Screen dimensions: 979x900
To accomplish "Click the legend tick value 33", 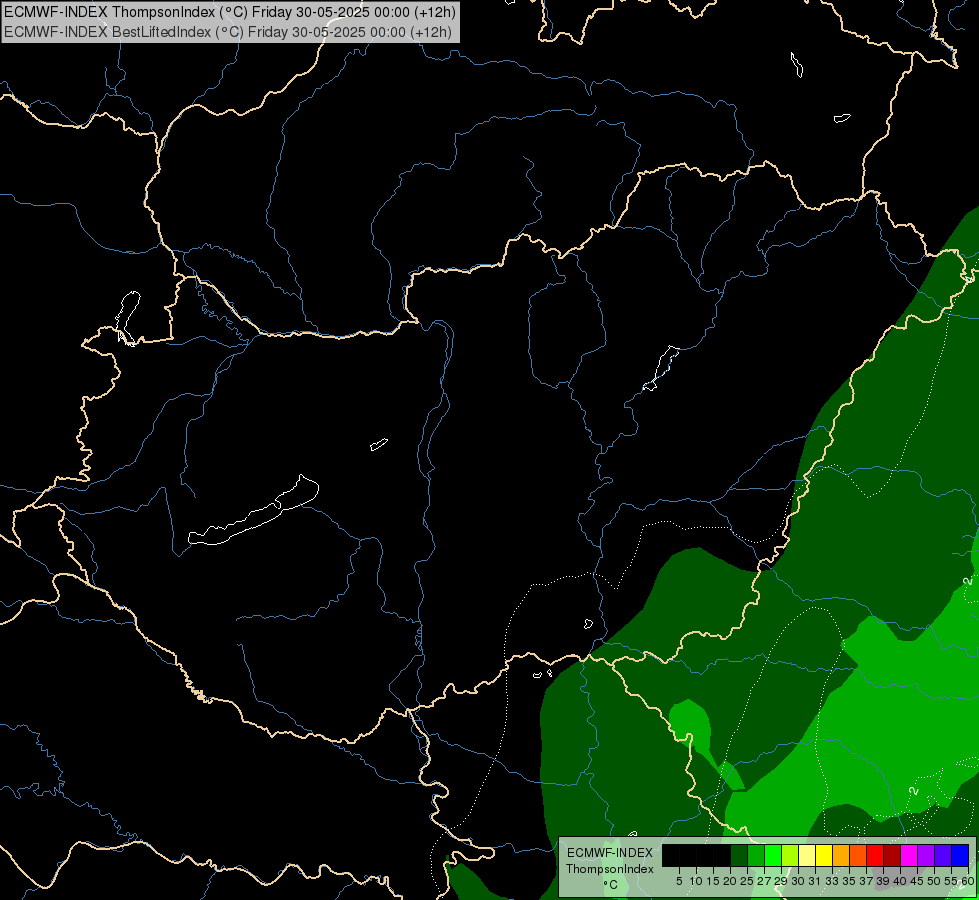I will [x=832, y=881].
